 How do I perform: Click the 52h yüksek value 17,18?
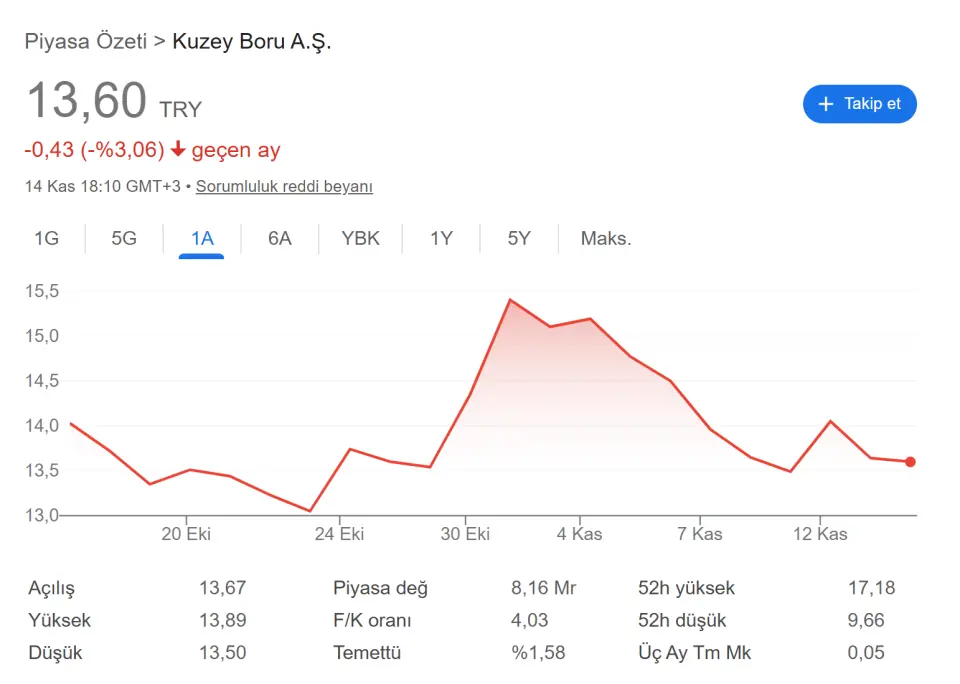(871, 588)
